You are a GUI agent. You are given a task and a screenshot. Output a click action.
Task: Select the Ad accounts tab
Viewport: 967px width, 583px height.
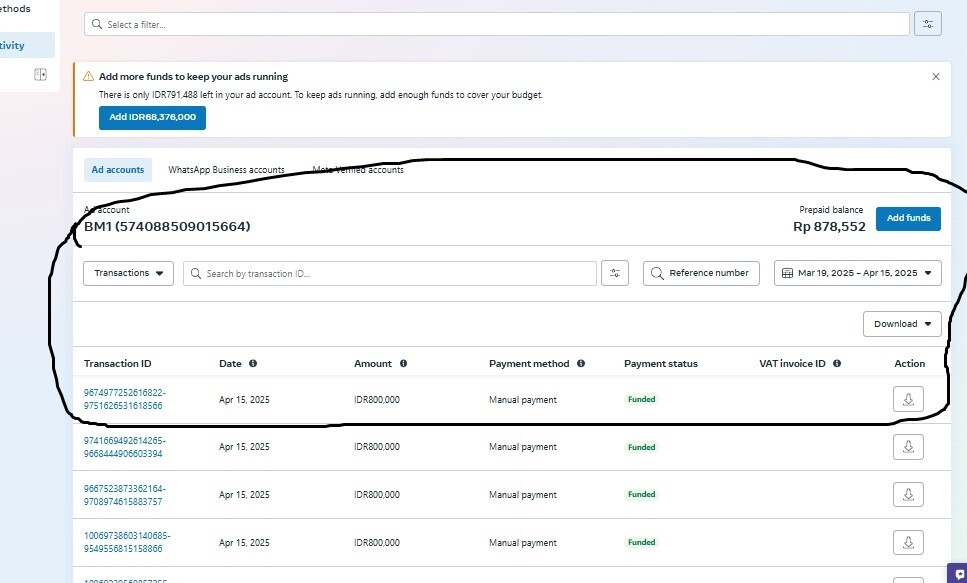118,170
